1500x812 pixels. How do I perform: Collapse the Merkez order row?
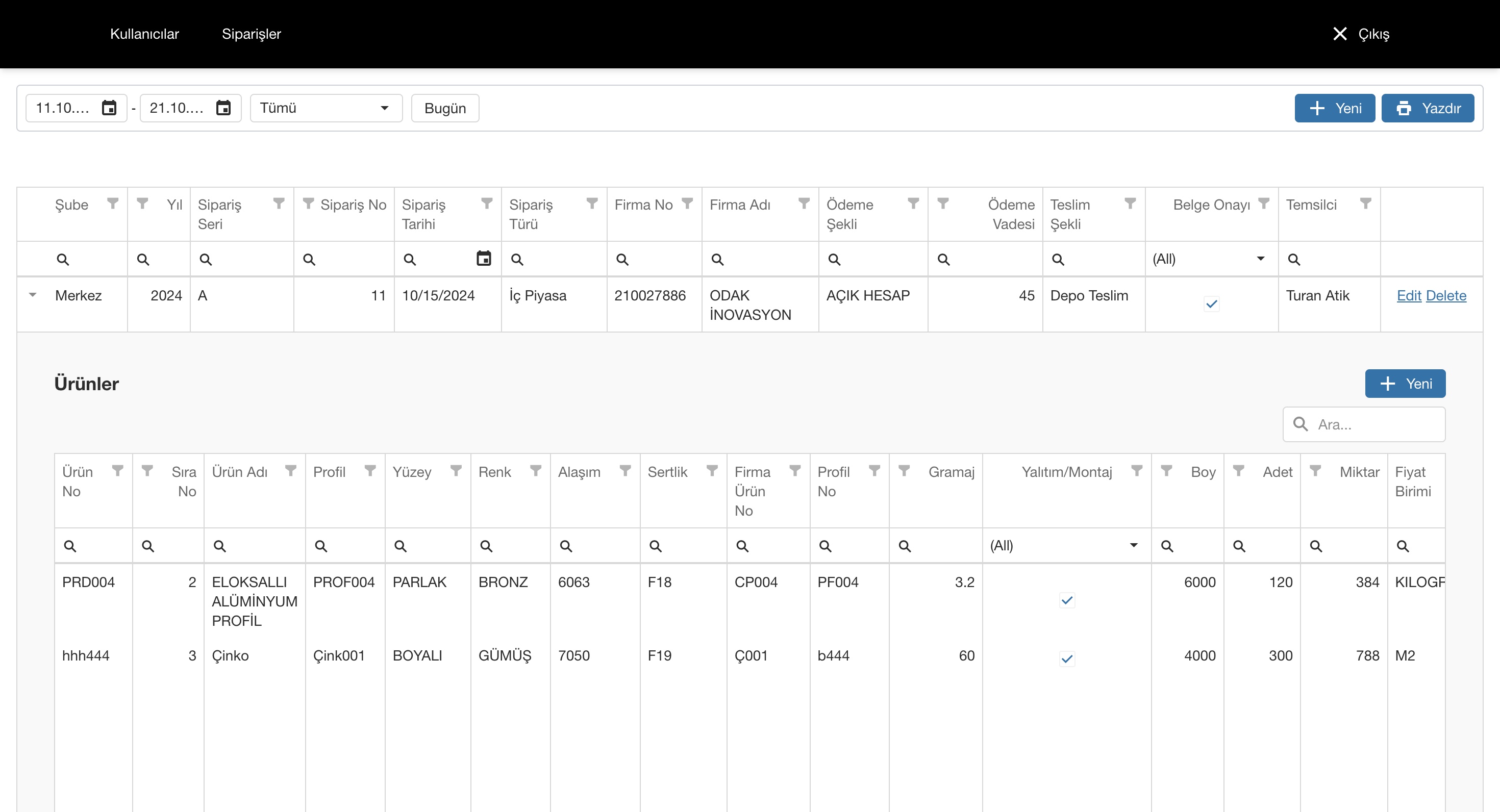pos(33,295)
